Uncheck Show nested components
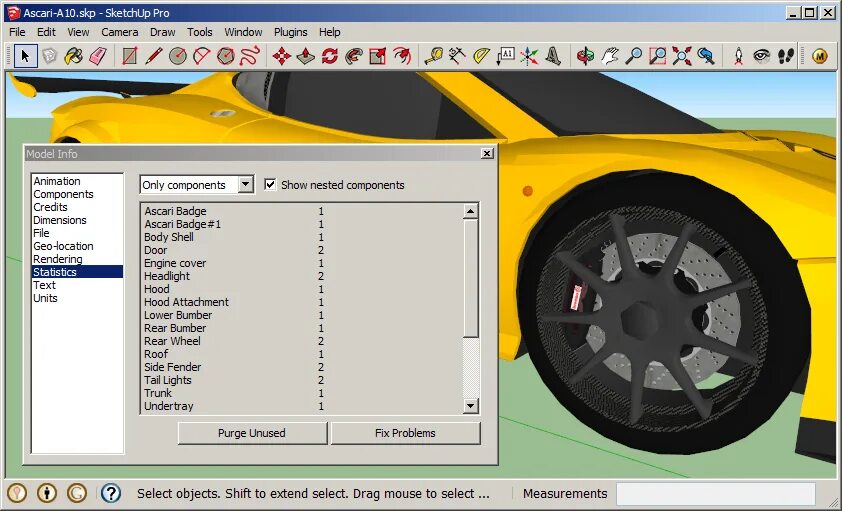This screenshot has width=842, height=511. click(x=270, y=185)
